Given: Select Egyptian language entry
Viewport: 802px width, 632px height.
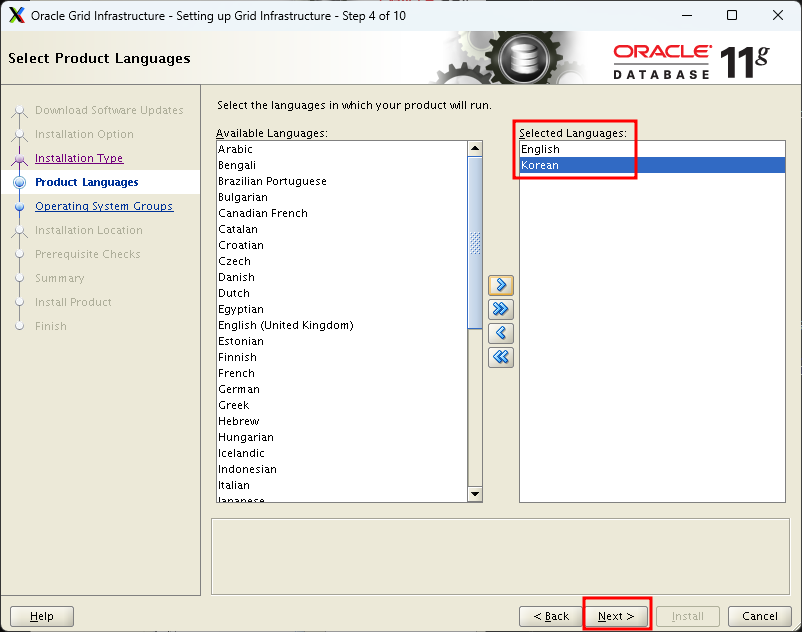Looking at the screenshot, I should [x=342, y=309].
